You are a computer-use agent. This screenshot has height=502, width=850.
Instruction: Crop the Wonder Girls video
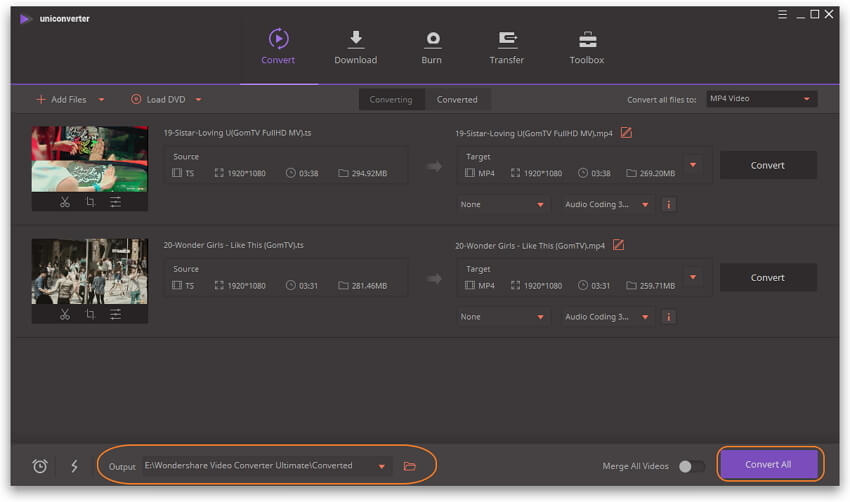coord(90,314)
